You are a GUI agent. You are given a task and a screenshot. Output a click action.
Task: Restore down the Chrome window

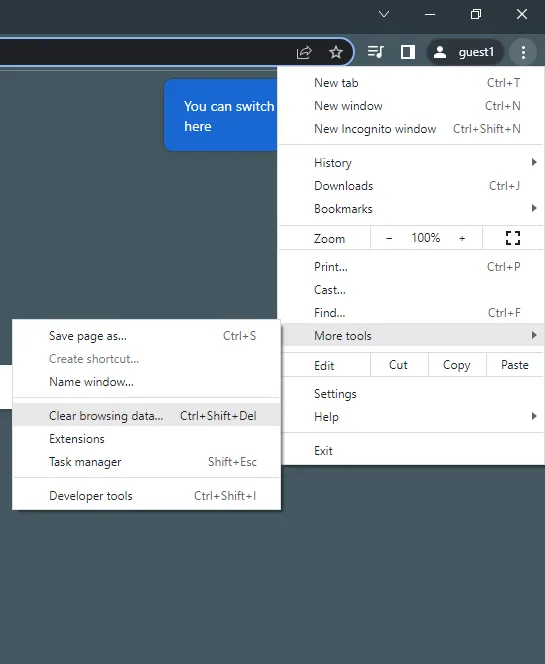click(x=476, y=14)
